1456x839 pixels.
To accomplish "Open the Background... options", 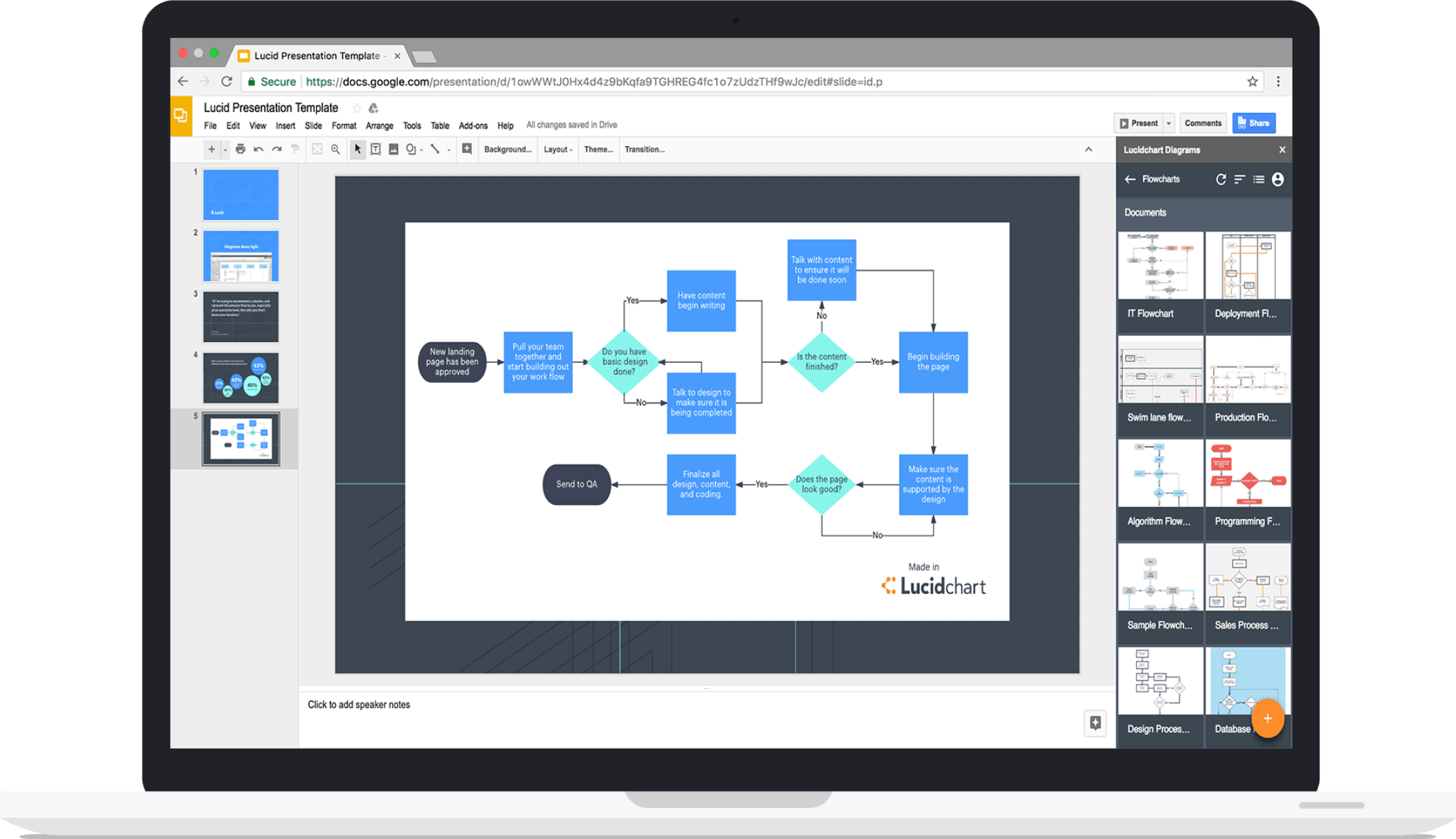I will click(507, 149).
